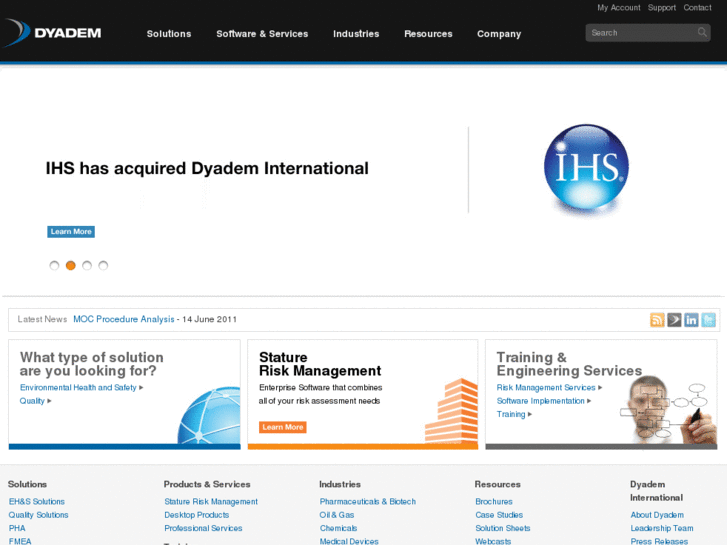Image resolution: width=727 pixels, height=545 pixels.
Task: Click the Search input field
Action: (640, 33)
